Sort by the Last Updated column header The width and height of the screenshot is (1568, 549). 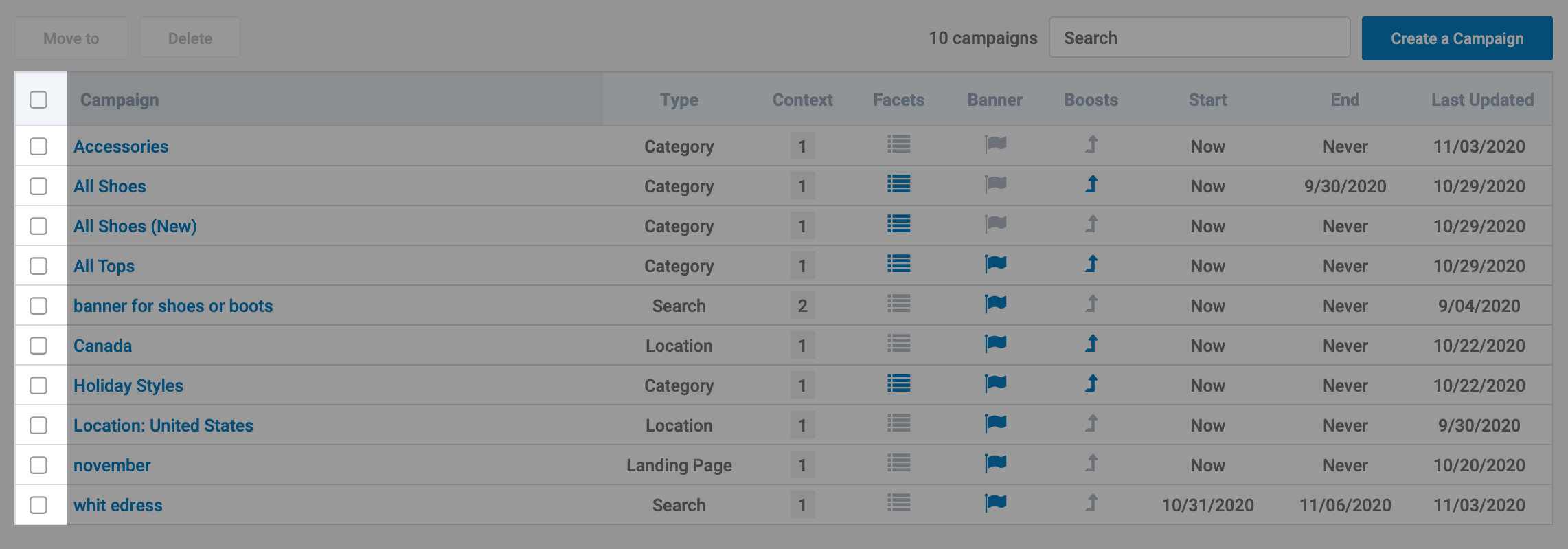[1481, 100]
